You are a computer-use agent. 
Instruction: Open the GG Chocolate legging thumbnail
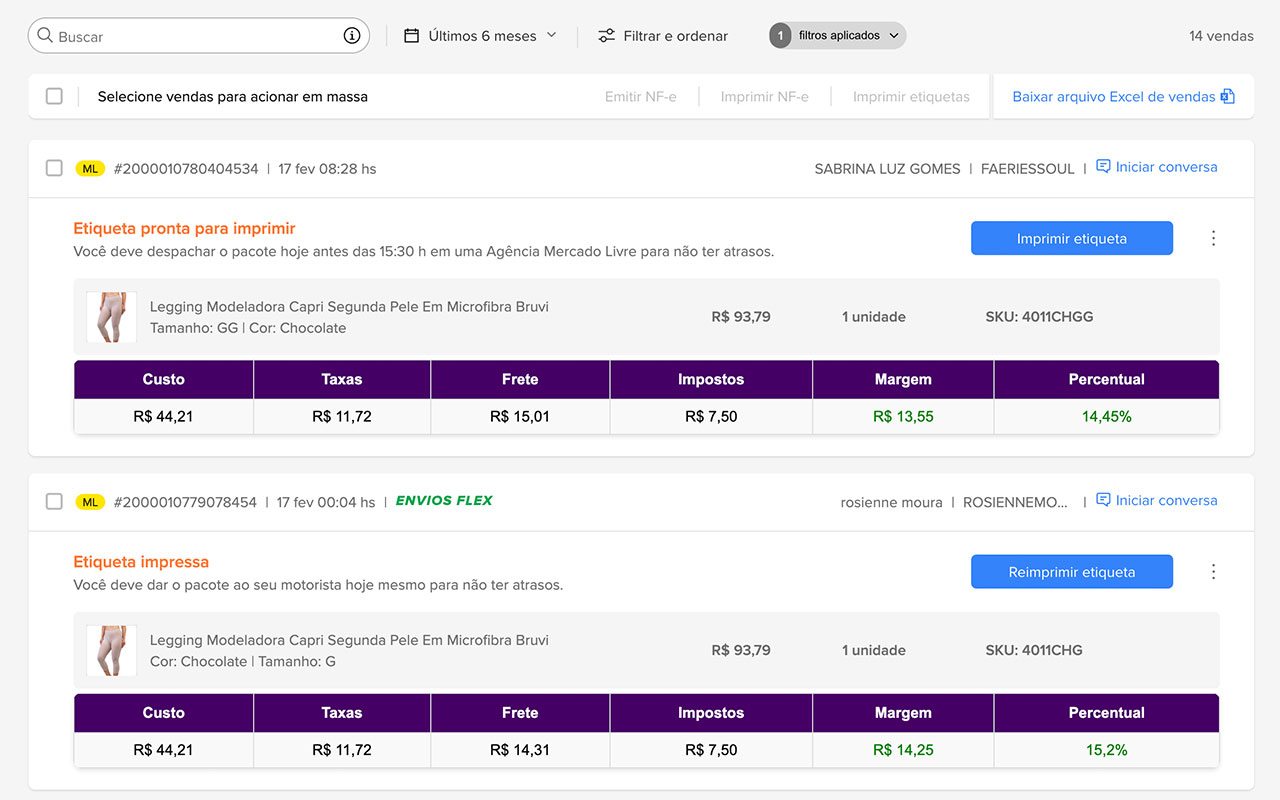(x=111, y=317)
